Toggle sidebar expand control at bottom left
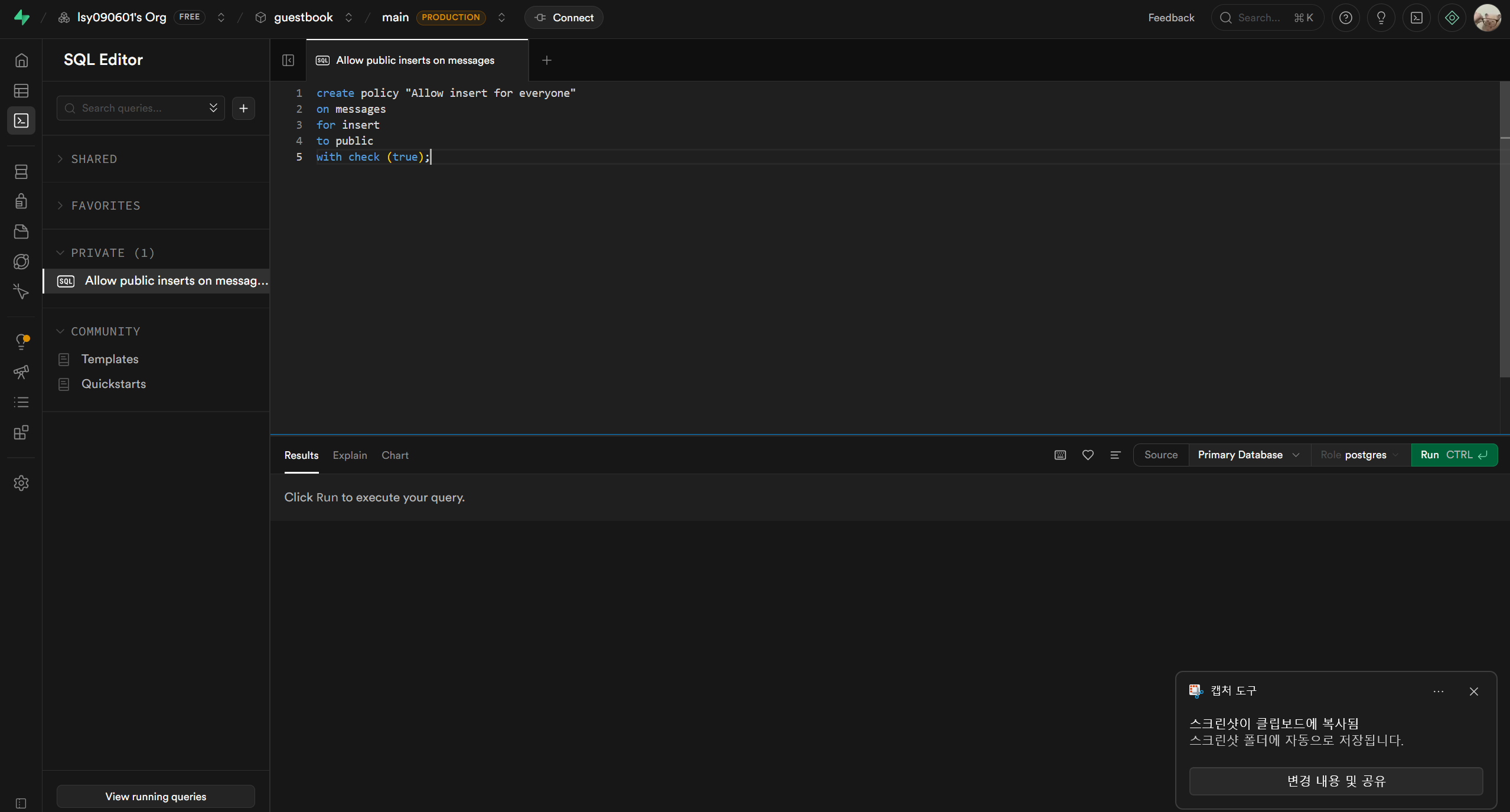 pyautogui.click(x=21, y=803)
